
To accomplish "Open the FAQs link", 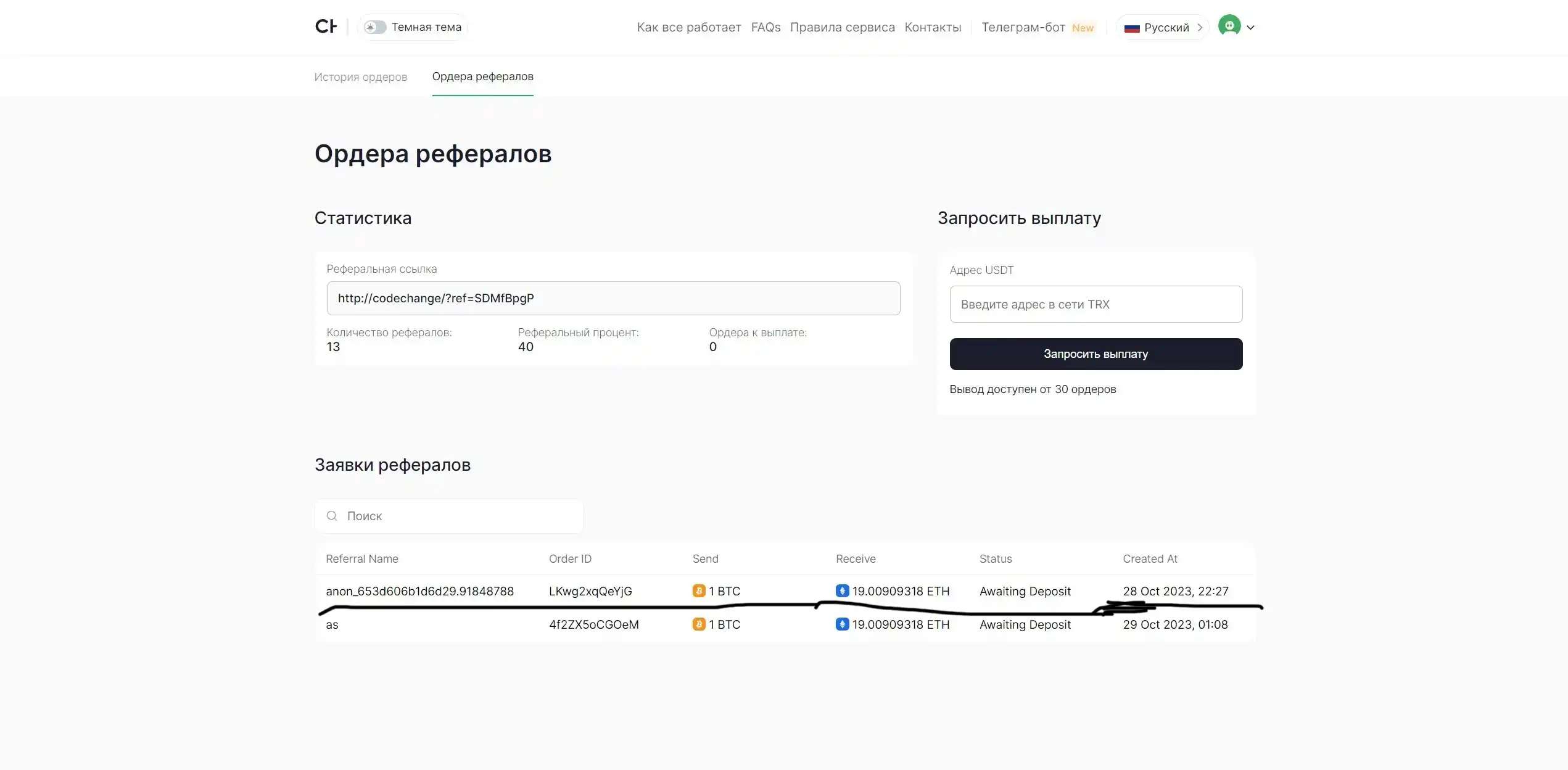I will 765,27.
